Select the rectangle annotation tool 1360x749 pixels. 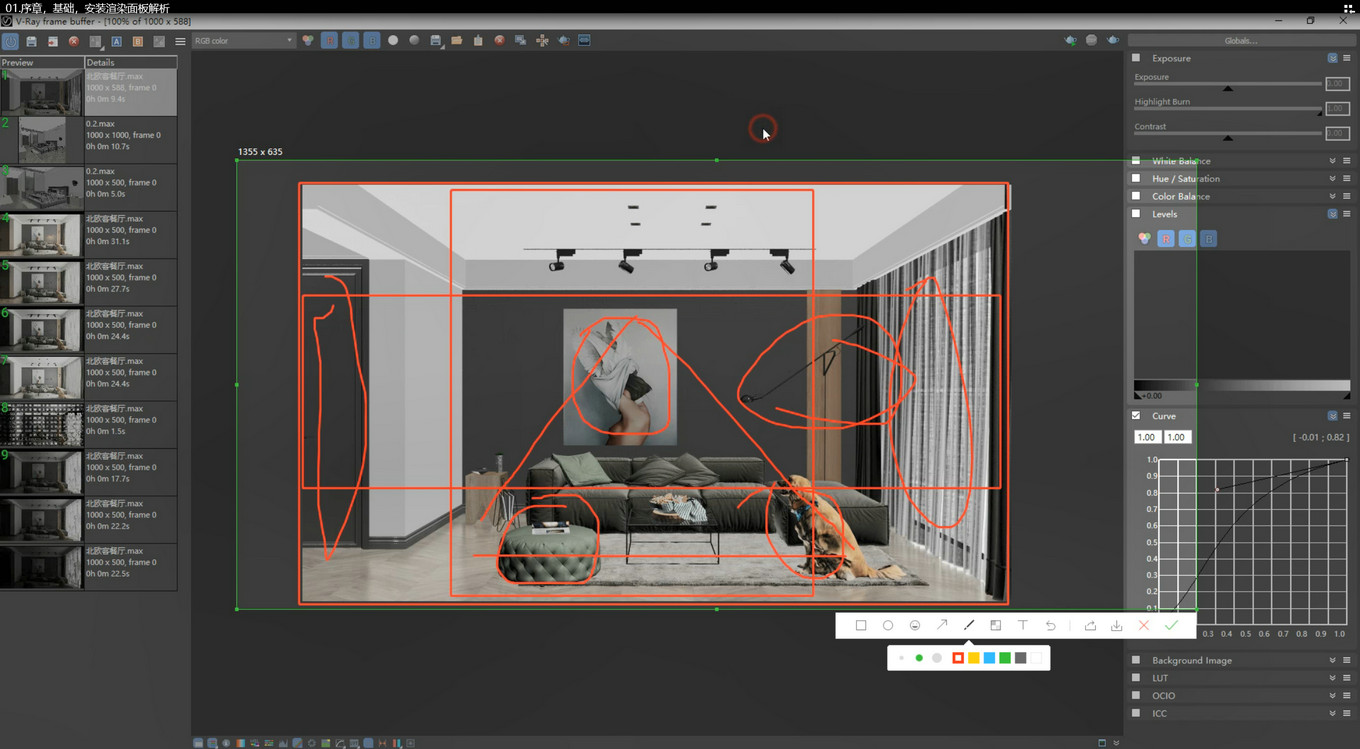click(x=860, y=625)
